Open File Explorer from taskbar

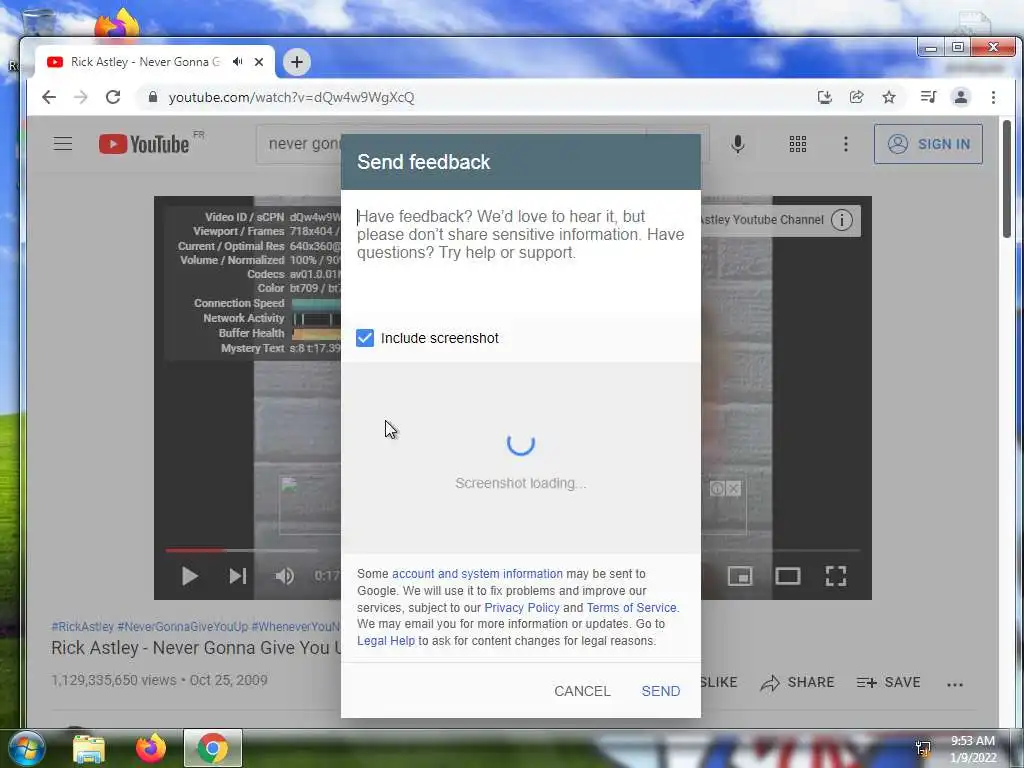click(89, 749)
